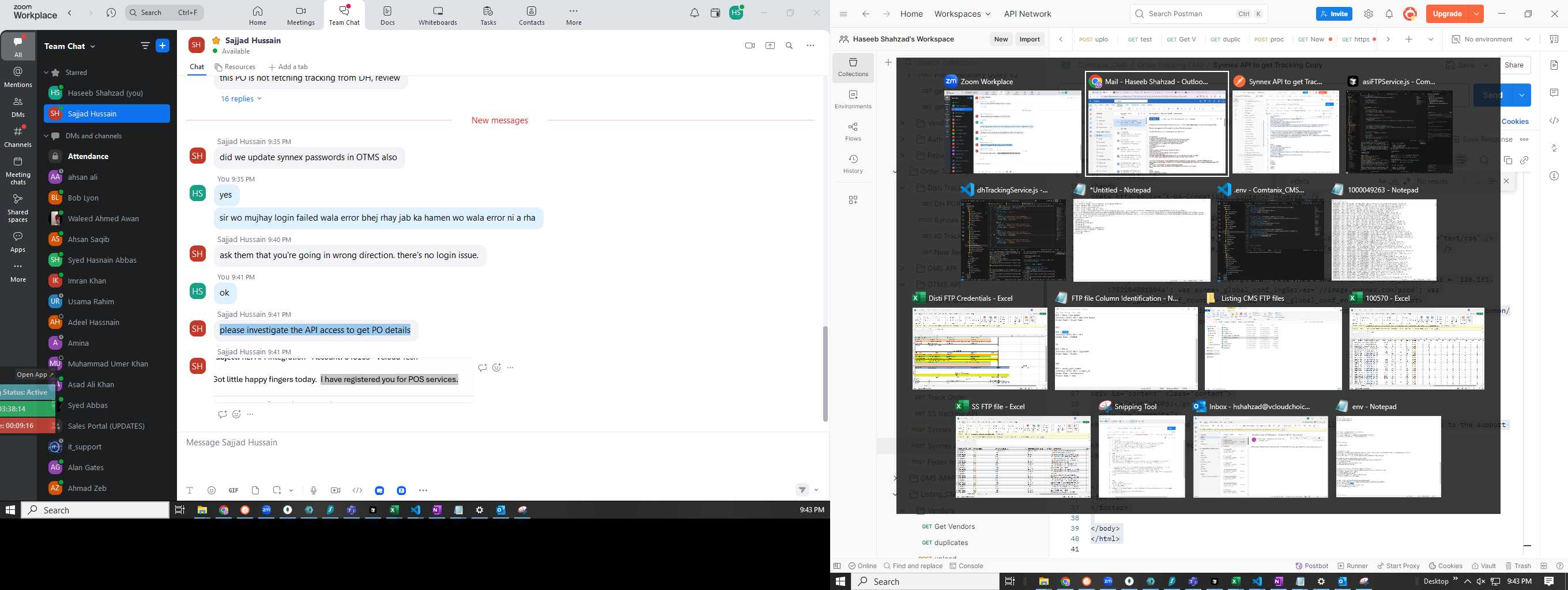The height and width of the screenshot is (590, 1568).
Task: Open text formatting options in message box
Action: coord(190,490)
